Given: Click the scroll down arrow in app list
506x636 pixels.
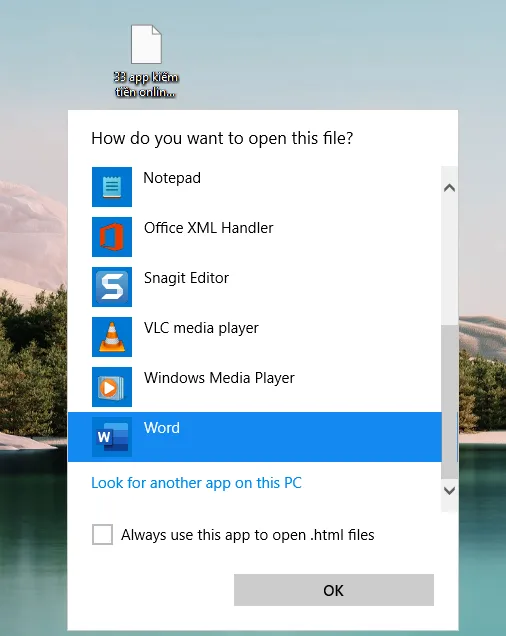Looking at the screenshot, I should tap(449, 491).
